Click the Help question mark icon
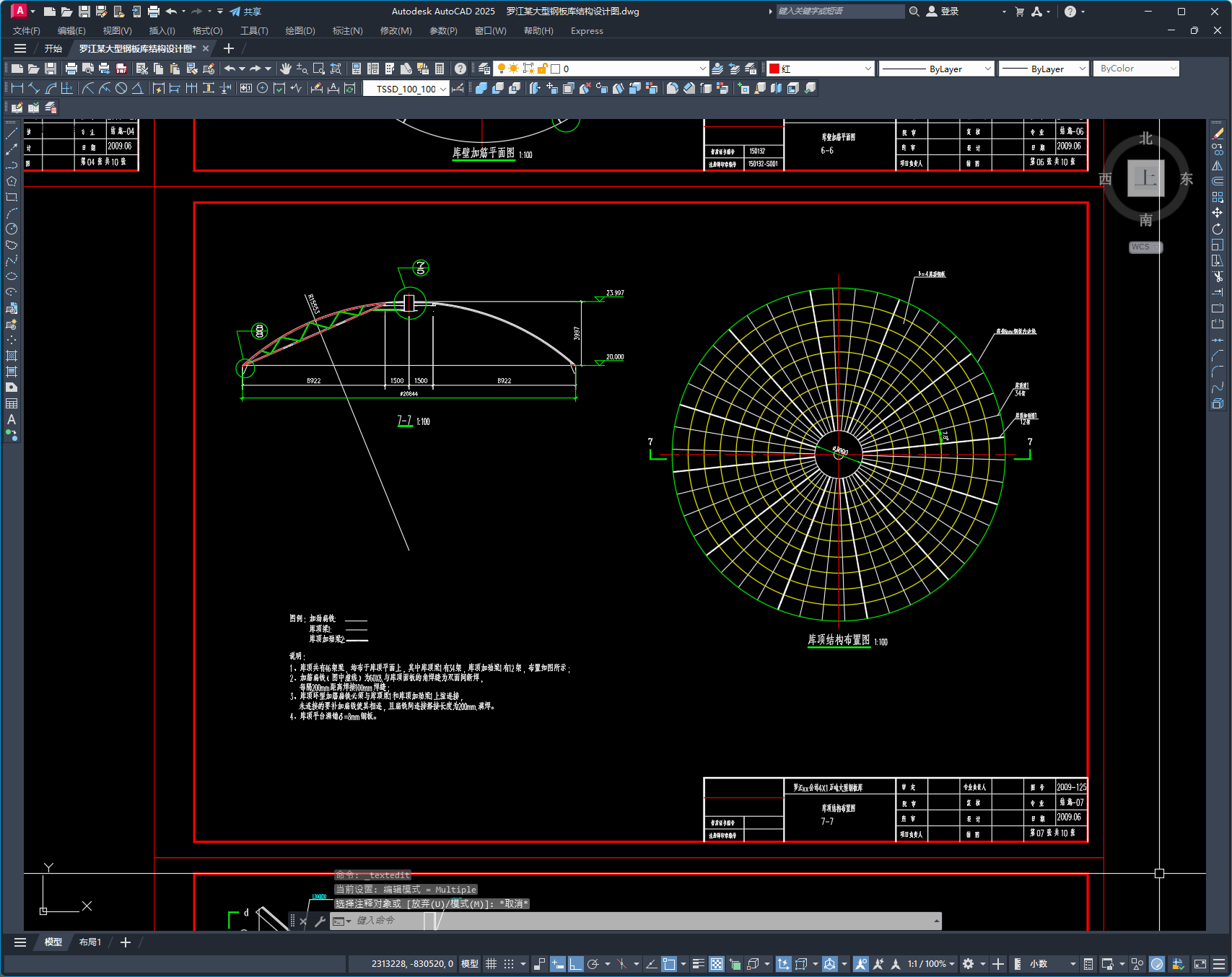 460,69
